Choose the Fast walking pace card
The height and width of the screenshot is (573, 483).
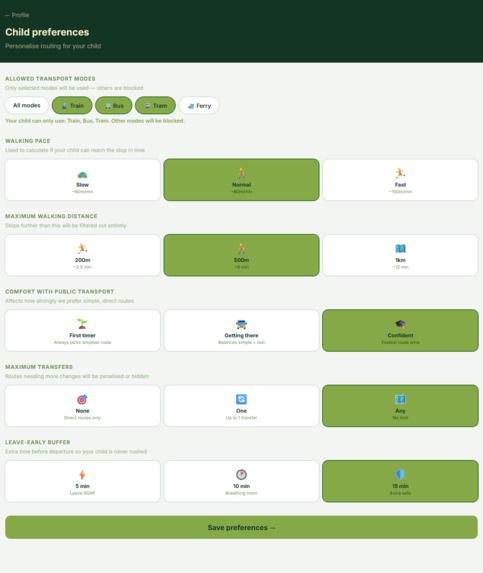pyautogui.click(x=400, y=180)
